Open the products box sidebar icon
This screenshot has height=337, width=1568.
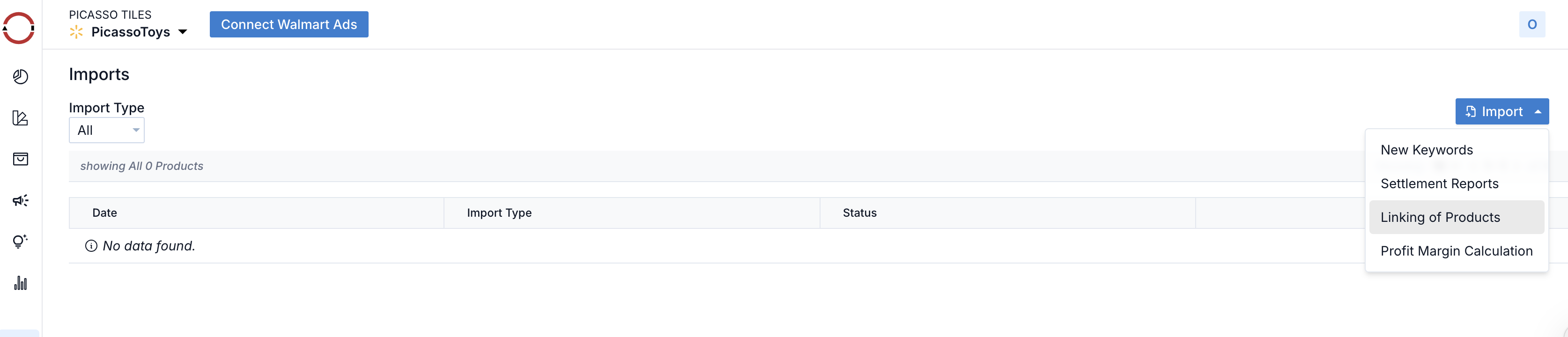(x=20, y=160)
